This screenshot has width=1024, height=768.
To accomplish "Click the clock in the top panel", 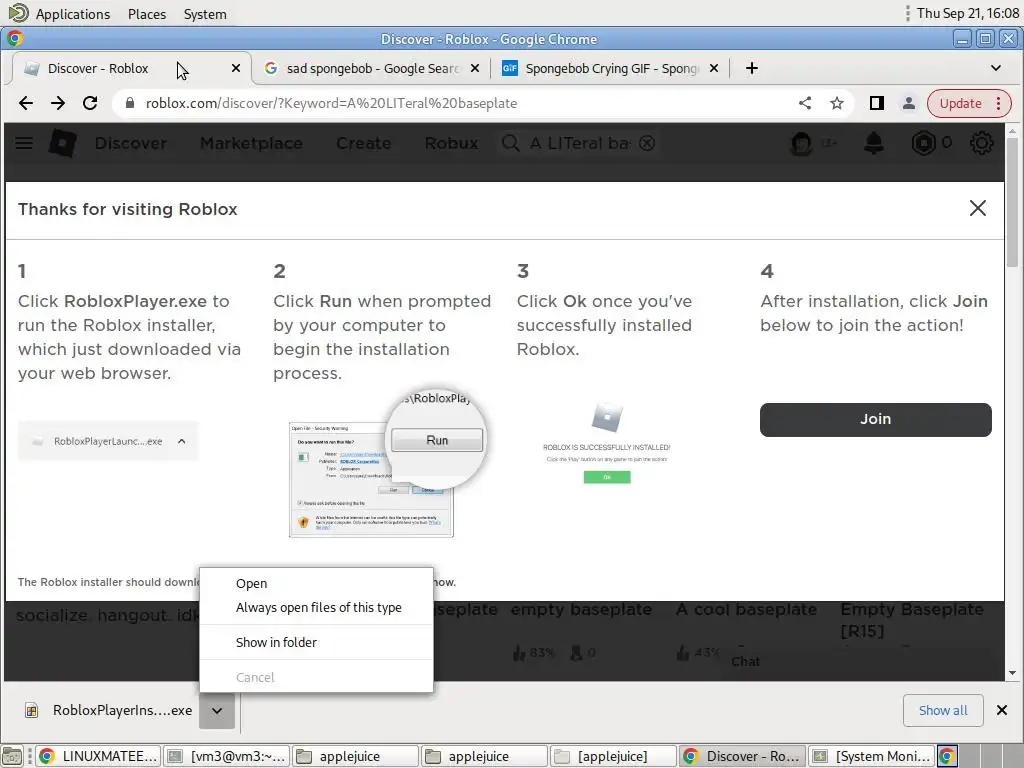I will click(x=967, y=13).
